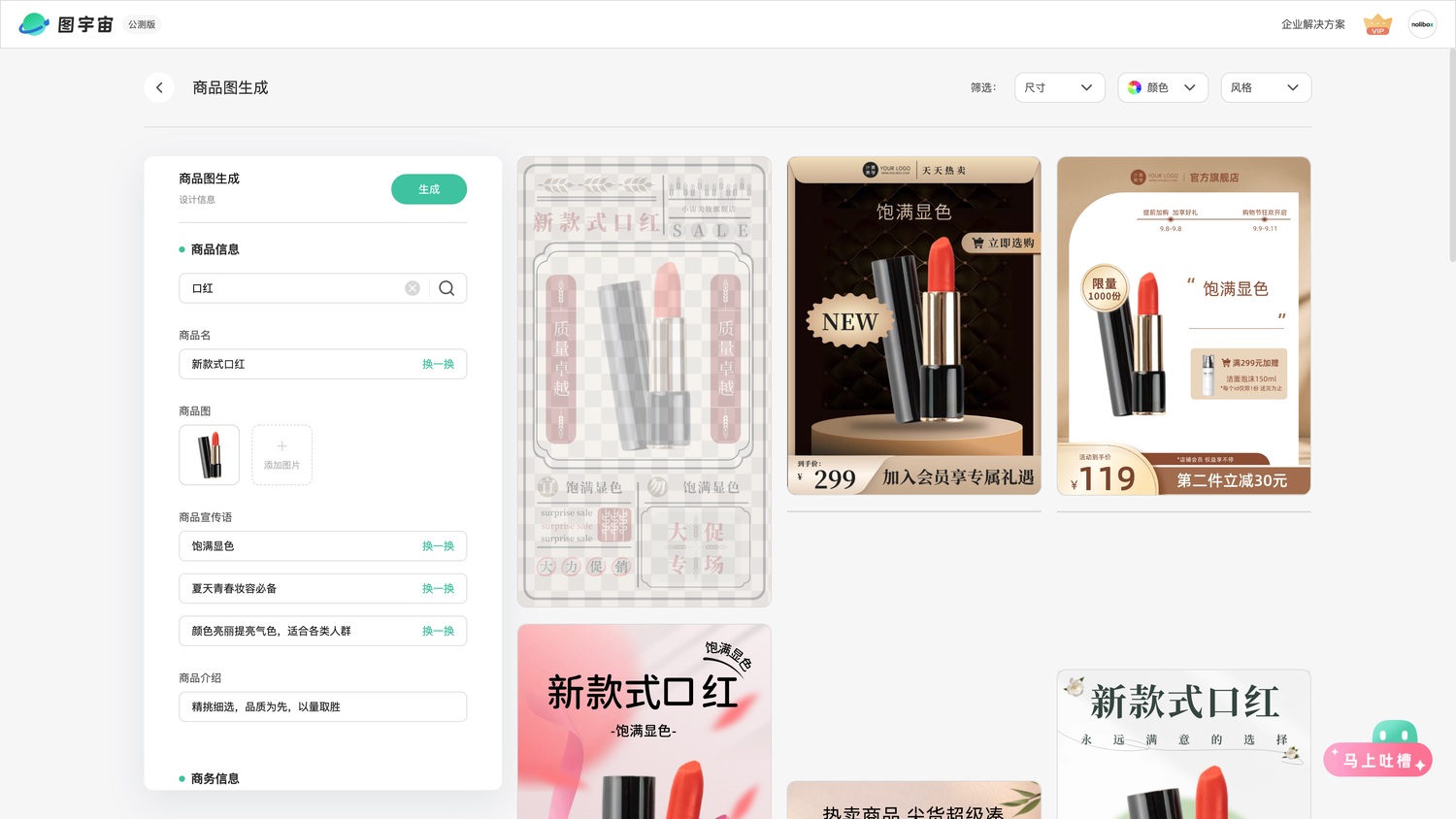Open the nolibox user avatar
Image resolution: width=1456 pixels, height=819 pixels.
tap(1422, 24)
